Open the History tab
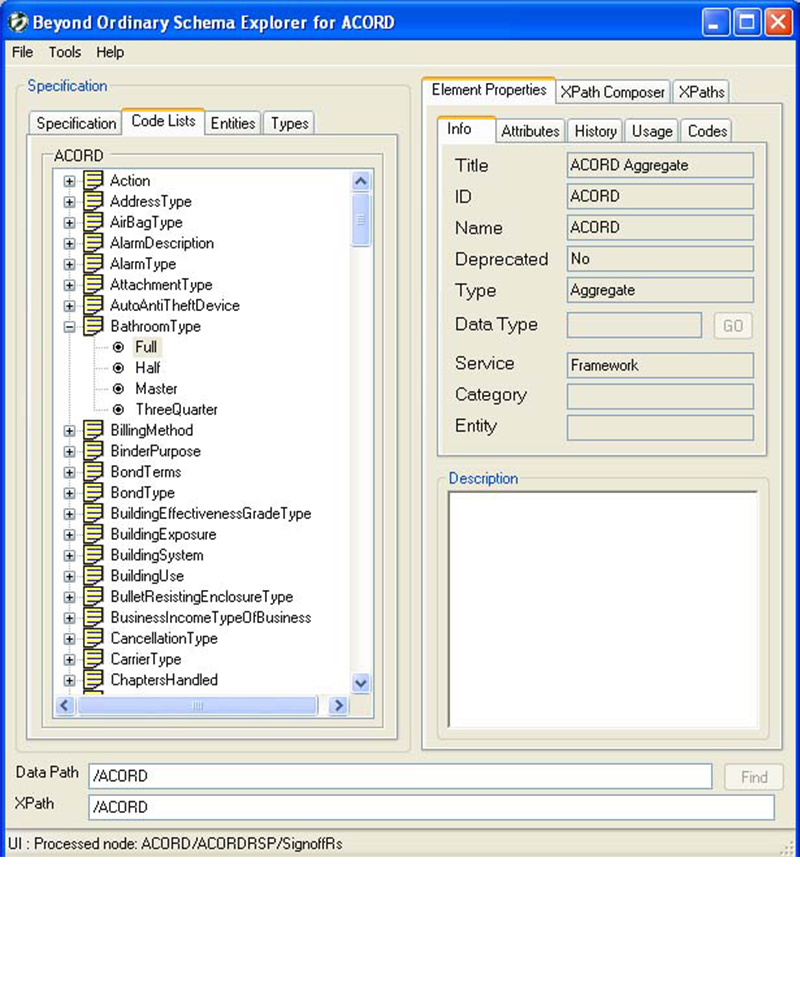The width and height of the screenshot is (800, 1000). pyautogui.click(x=595, y=131)
